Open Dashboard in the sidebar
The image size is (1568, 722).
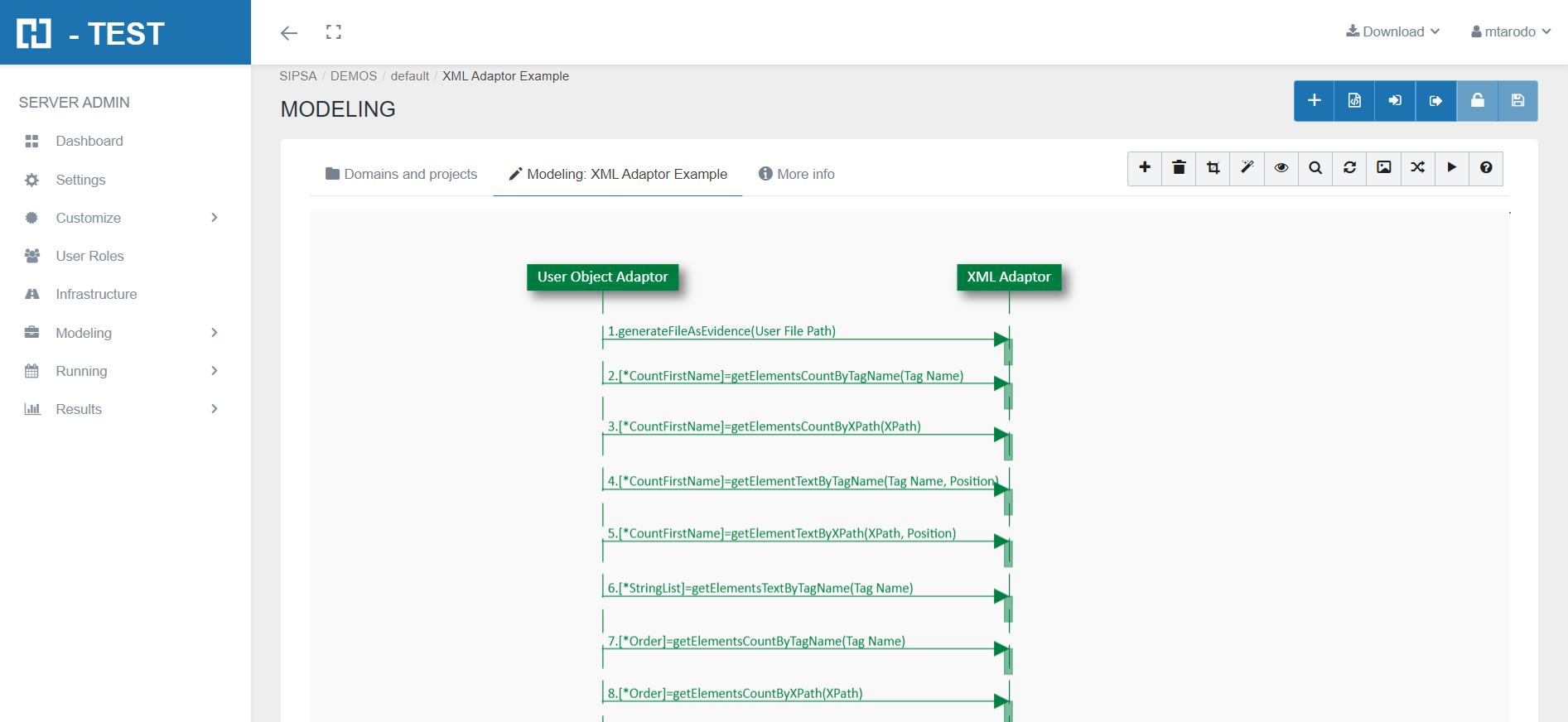[x=89, y=141]
